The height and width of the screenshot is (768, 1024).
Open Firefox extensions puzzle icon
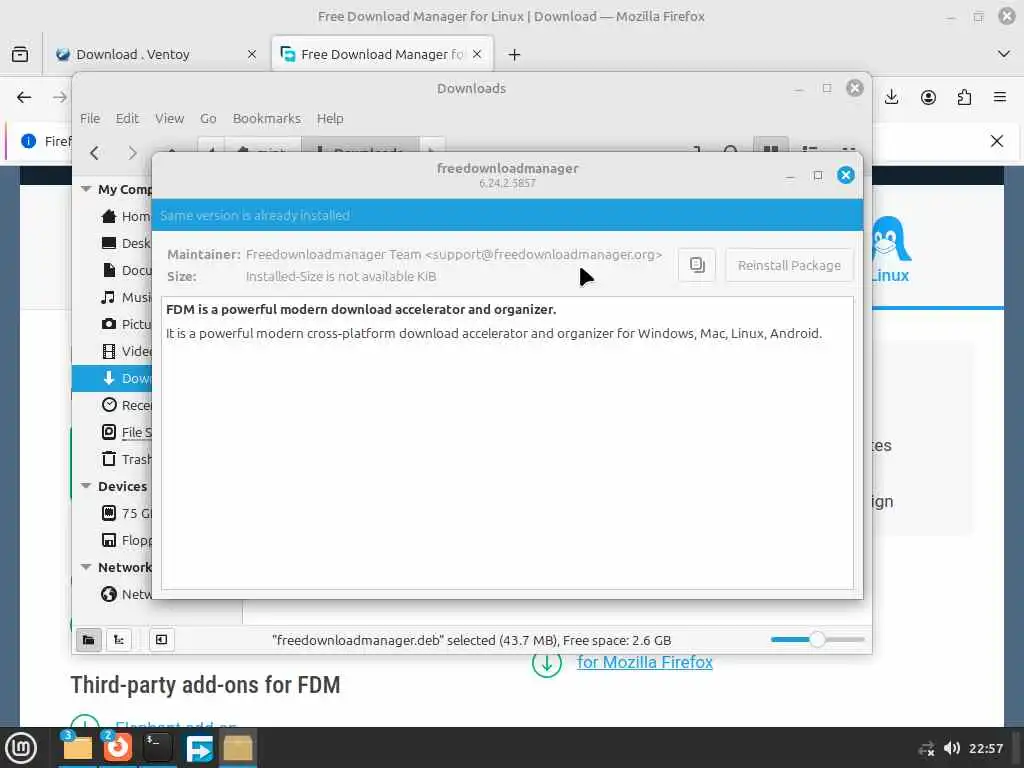pyautogui.click(x=964, y=97)
